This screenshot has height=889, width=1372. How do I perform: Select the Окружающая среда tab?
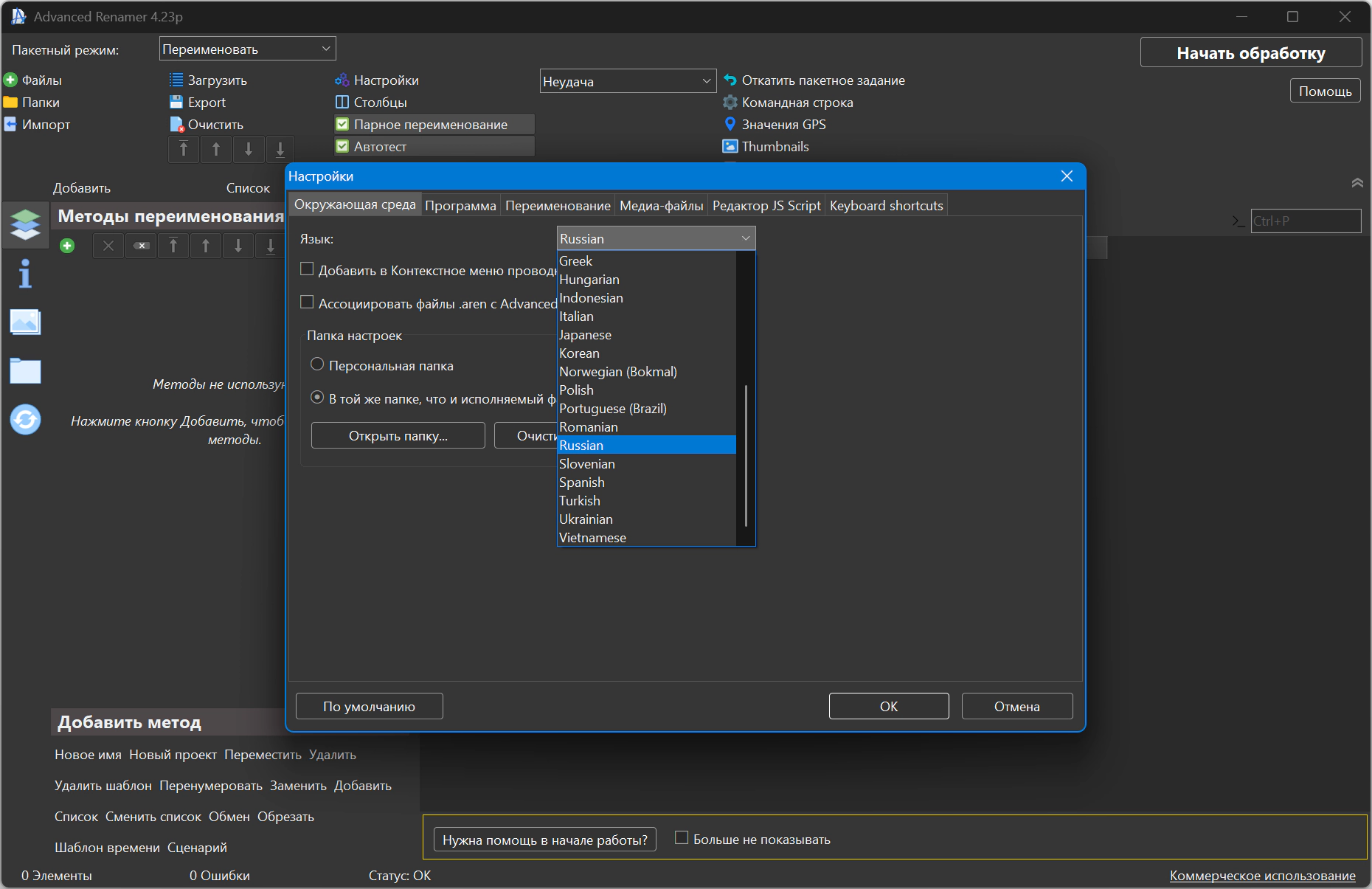point(355,204)
